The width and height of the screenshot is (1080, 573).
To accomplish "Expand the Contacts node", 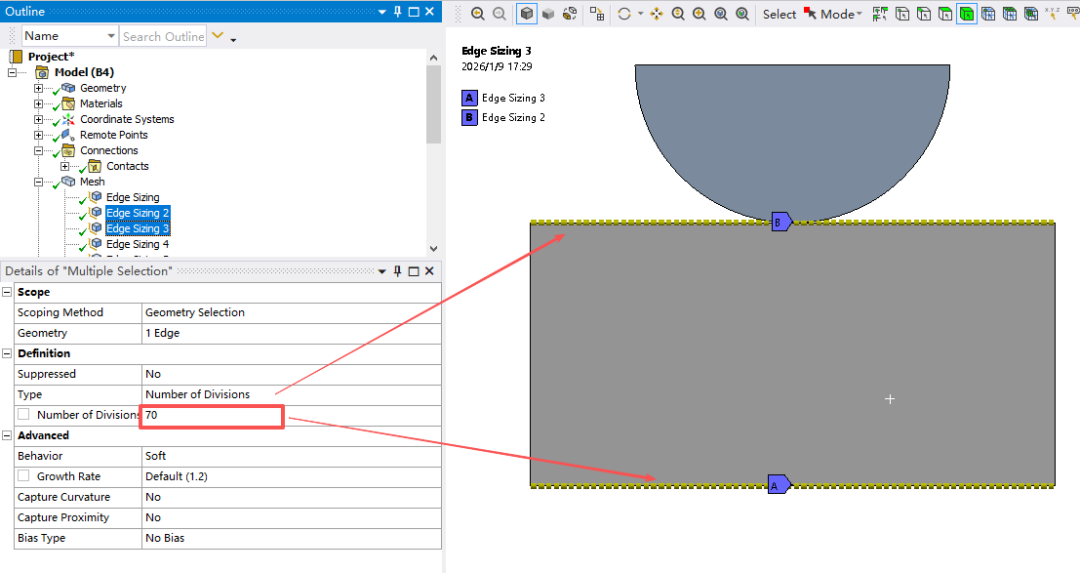I will (x=65, y=167).
